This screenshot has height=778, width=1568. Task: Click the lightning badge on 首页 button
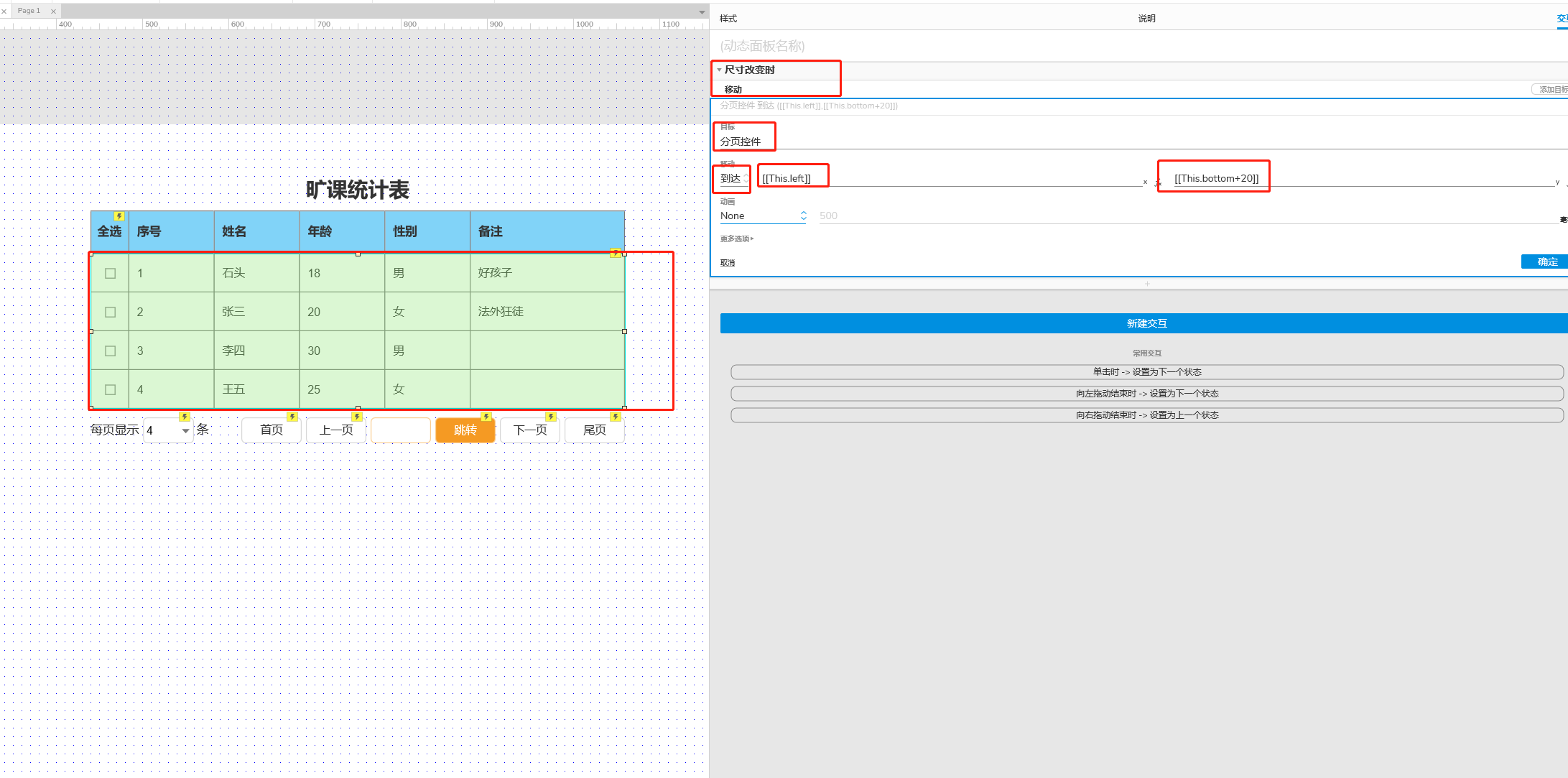(x=292, y=417)
